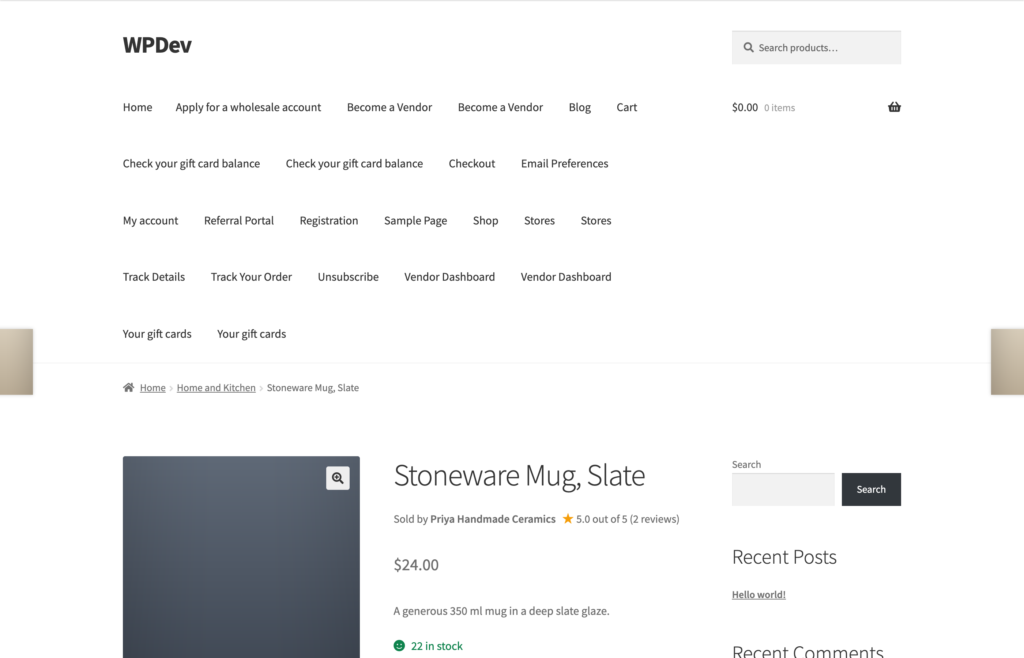Open the Sample Page menu item
Viewport: 1024px width, 658px height.
click(415, 221)
